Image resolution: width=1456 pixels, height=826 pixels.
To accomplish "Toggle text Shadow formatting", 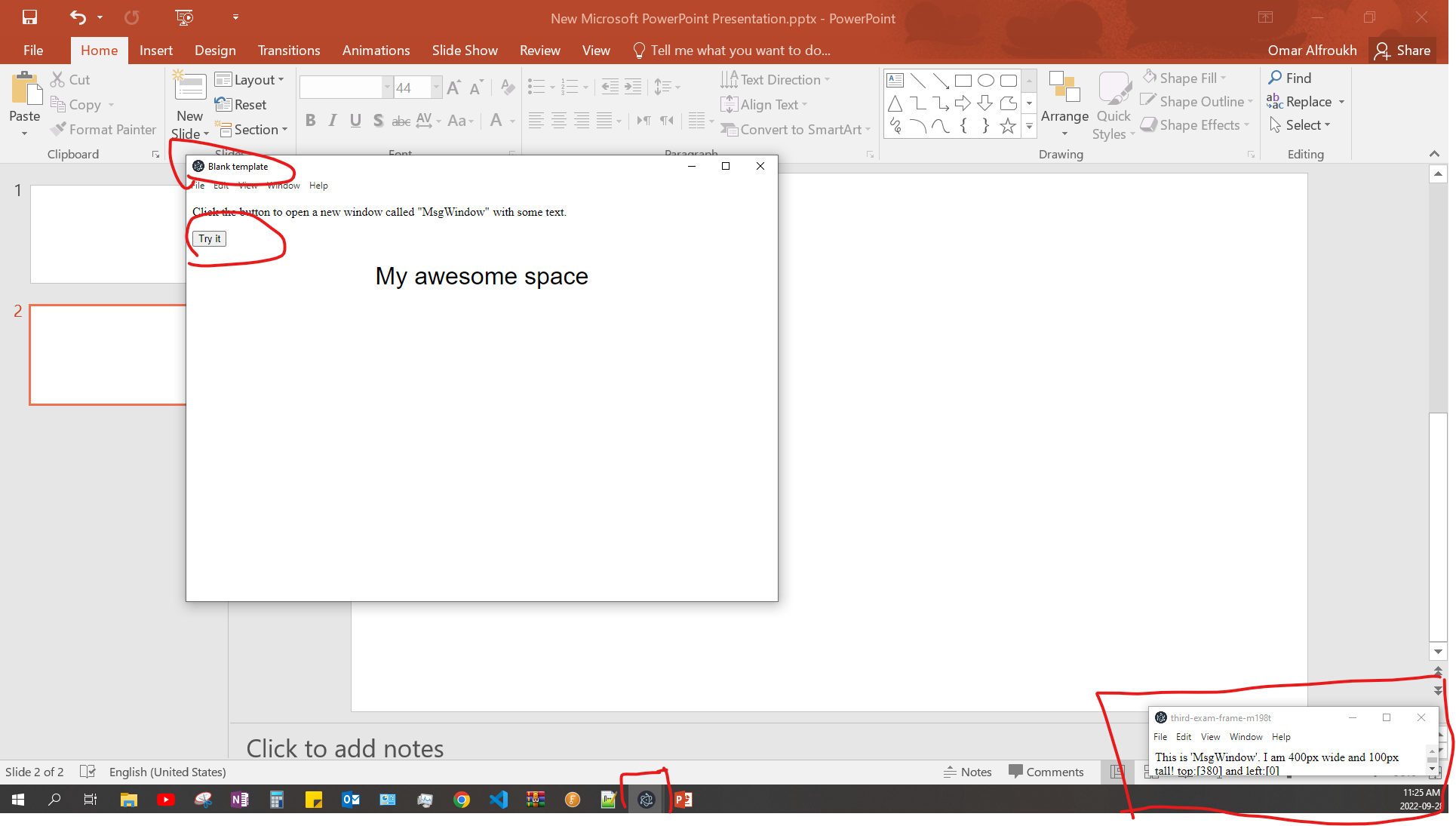I will pos(378,121).
